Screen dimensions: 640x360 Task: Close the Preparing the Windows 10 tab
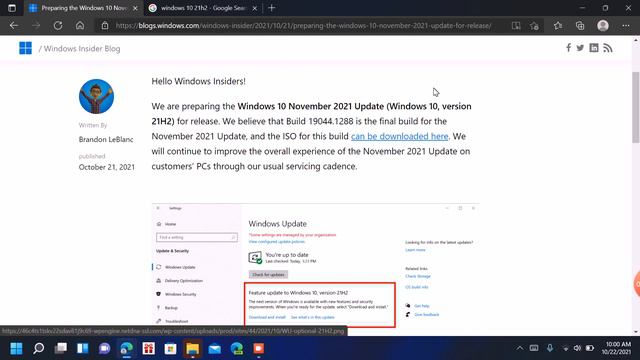pyautogui.click(x=135, y=8)
